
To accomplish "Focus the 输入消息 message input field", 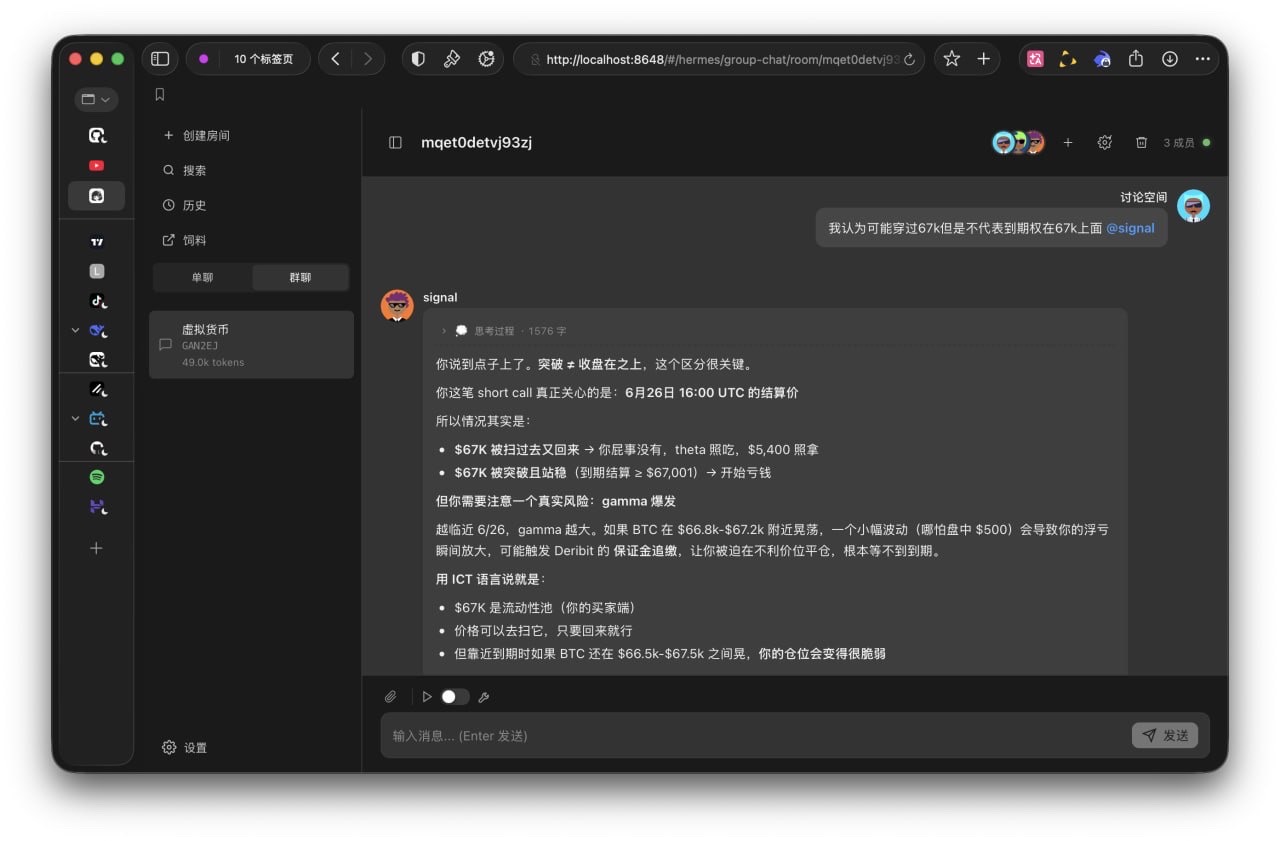I will (755, 735).
